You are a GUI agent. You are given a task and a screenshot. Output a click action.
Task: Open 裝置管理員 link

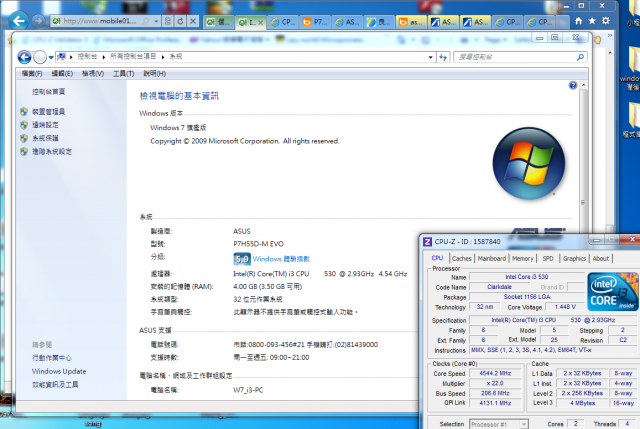tap(49, 112)
